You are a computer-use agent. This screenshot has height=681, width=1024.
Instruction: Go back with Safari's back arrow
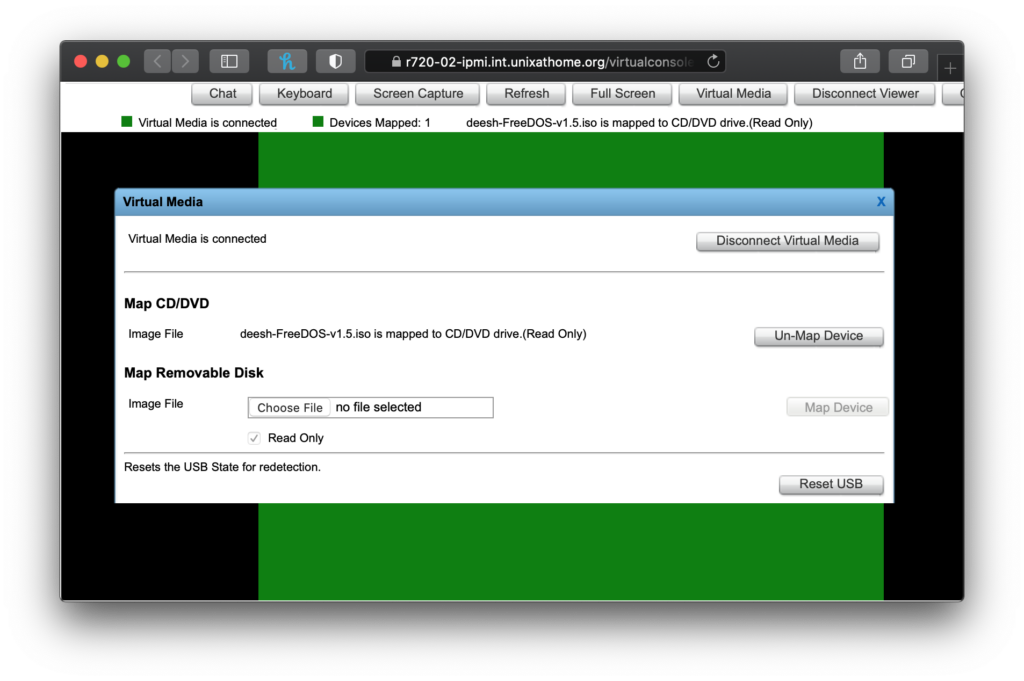pos(157,61)
